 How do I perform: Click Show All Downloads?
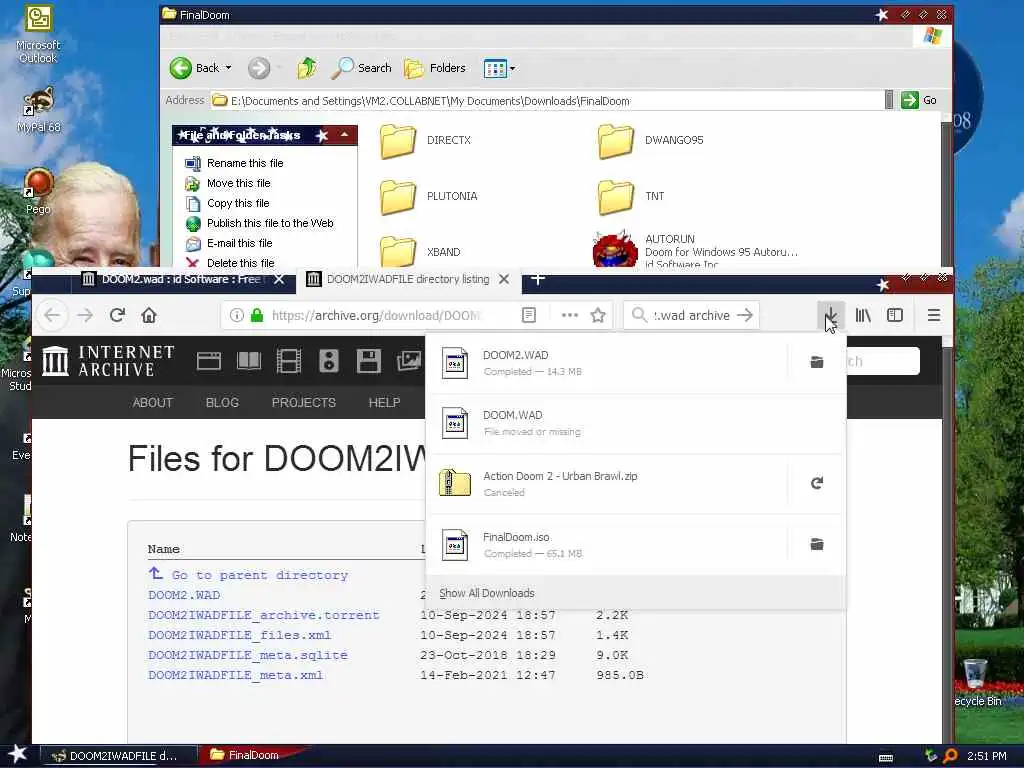coord(487,593)
